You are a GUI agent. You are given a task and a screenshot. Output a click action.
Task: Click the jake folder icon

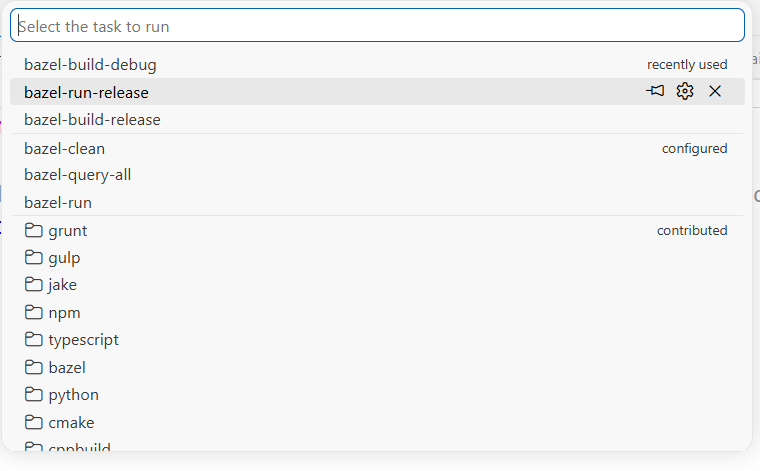tap(33, 284)
